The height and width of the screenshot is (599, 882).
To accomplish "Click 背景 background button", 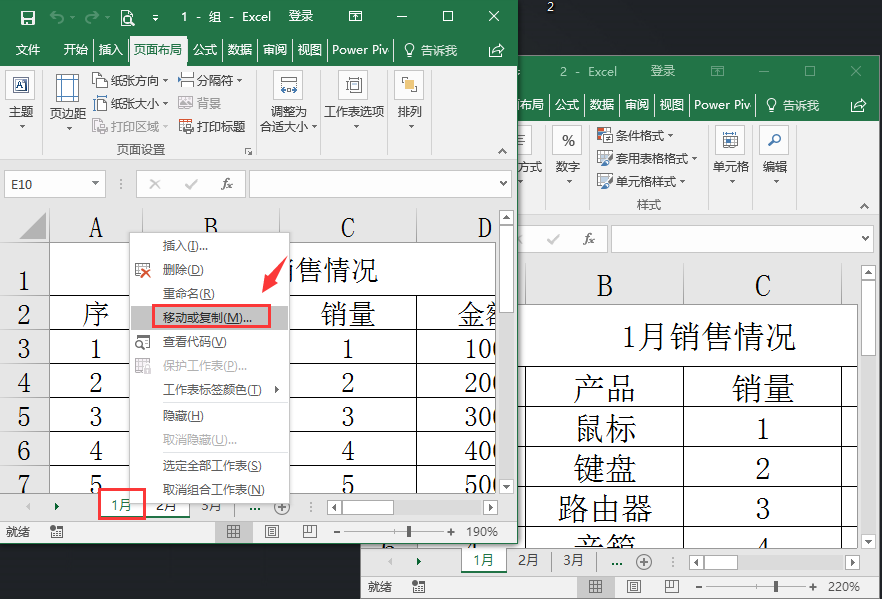I will click(x=200, y=103).
